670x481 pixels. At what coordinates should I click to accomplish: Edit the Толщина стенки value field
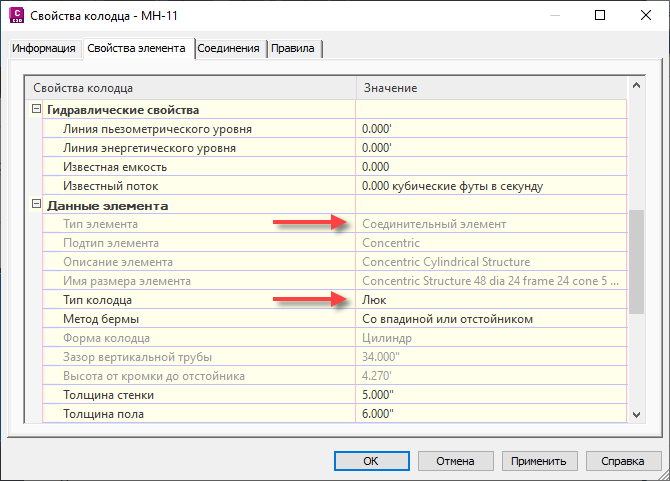coord(490,395)
